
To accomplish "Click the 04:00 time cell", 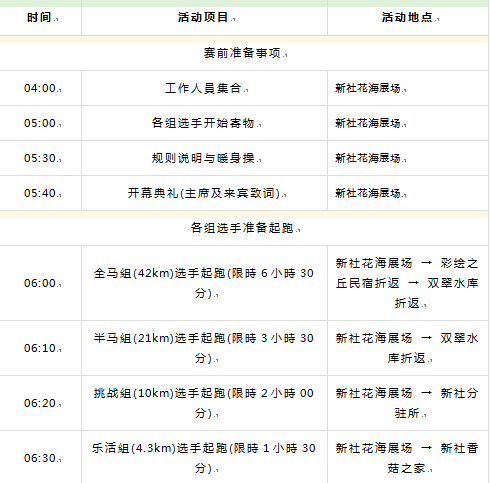I will point(40,88).
